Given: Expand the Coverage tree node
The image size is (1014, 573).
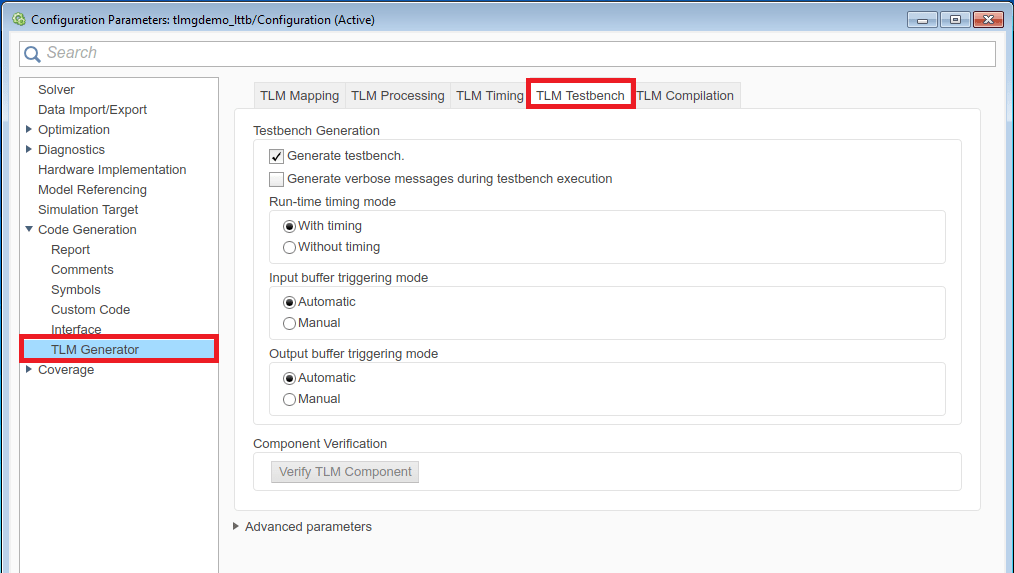Looking at the screenshot, I should tap(29, 369).
